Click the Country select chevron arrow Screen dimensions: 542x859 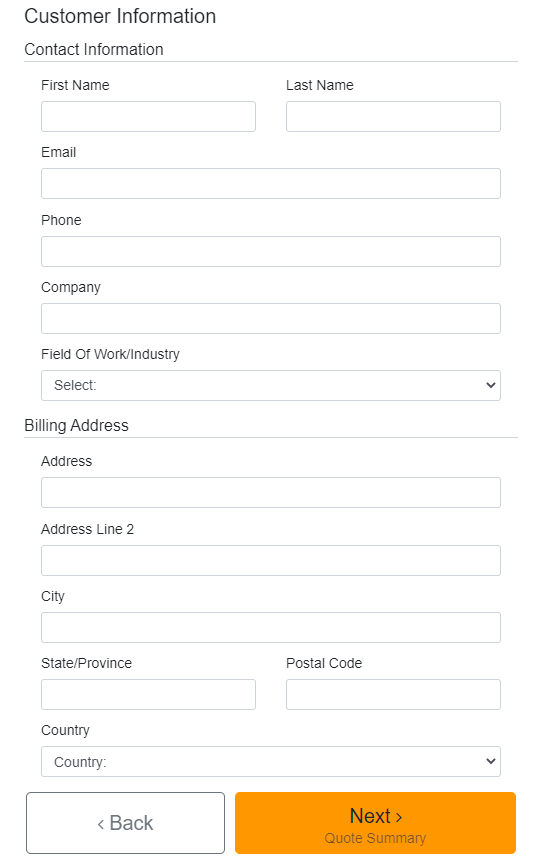[x=490, y=761]
